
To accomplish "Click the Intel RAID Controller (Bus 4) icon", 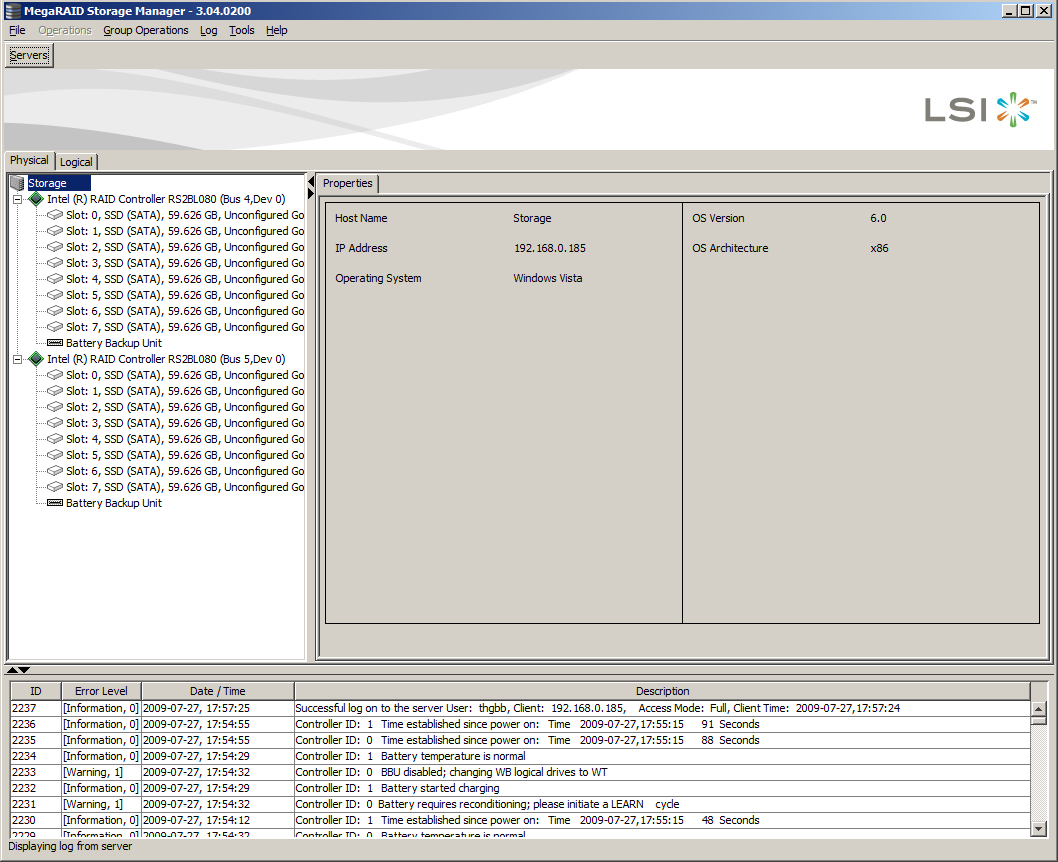I will (x=37, y=198).
